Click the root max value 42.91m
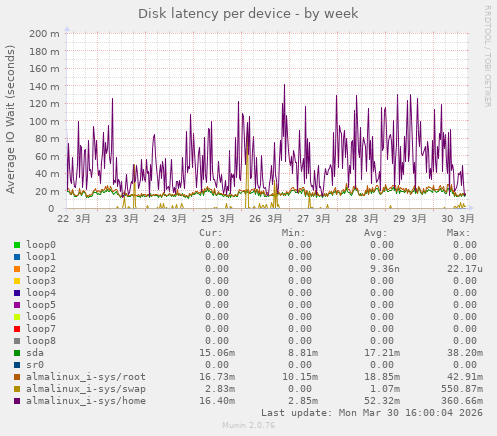Image resolution: width=497 pixels, height=436 pixels. (465, 377)
